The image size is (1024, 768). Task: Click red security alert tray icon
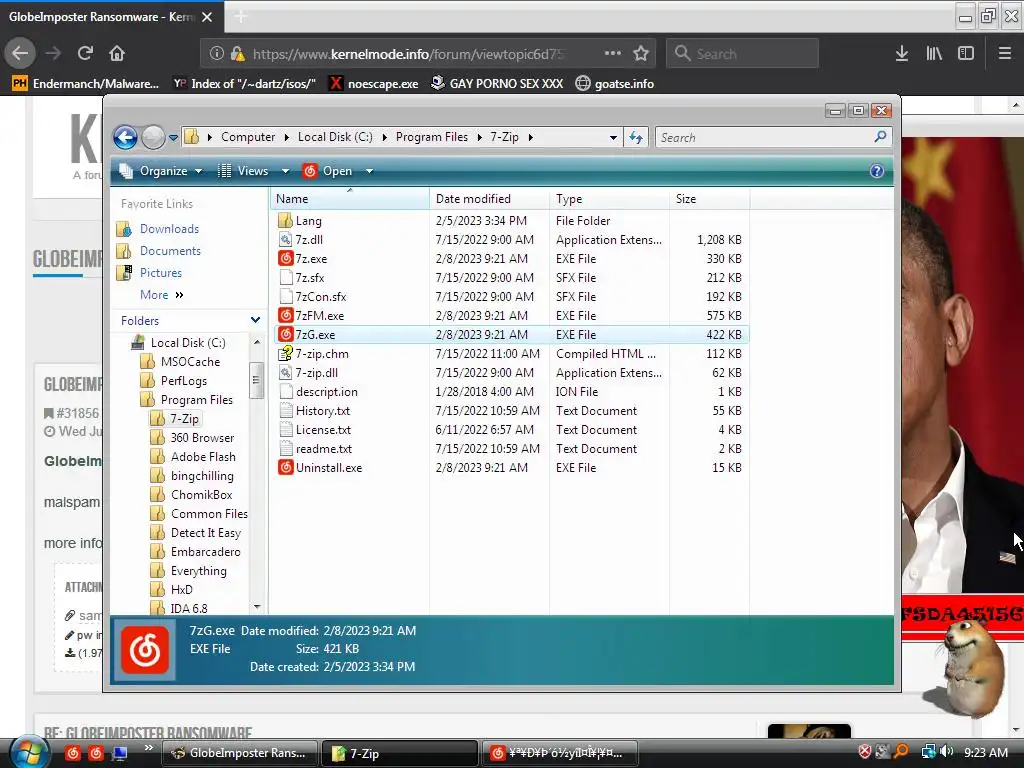(865, 752)
